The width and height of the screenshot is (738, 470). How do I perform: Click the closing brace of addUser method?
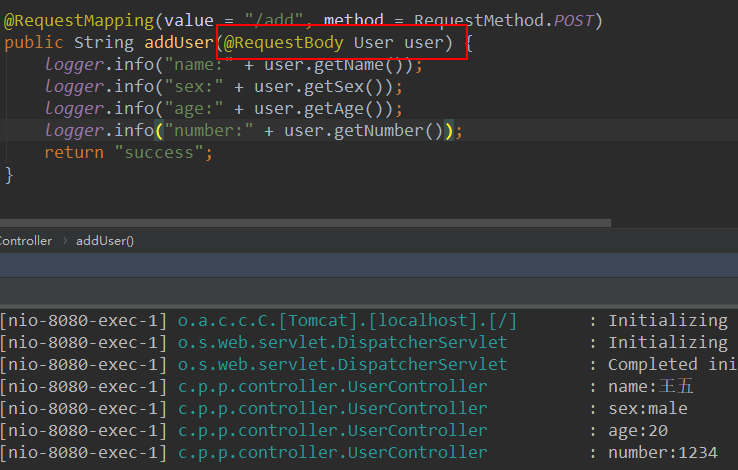tap(8, 175)
